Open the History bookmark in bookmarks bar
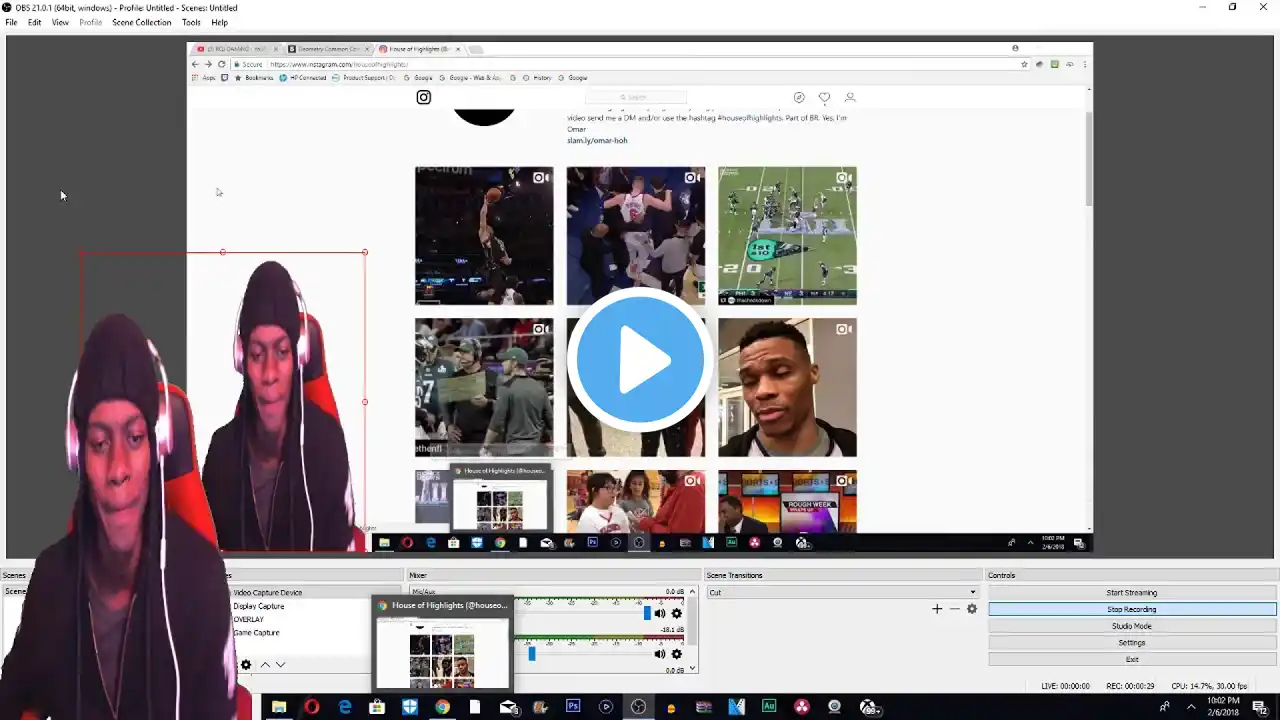The height and width of the screenshot is (720, 1280). coord(538,77)
